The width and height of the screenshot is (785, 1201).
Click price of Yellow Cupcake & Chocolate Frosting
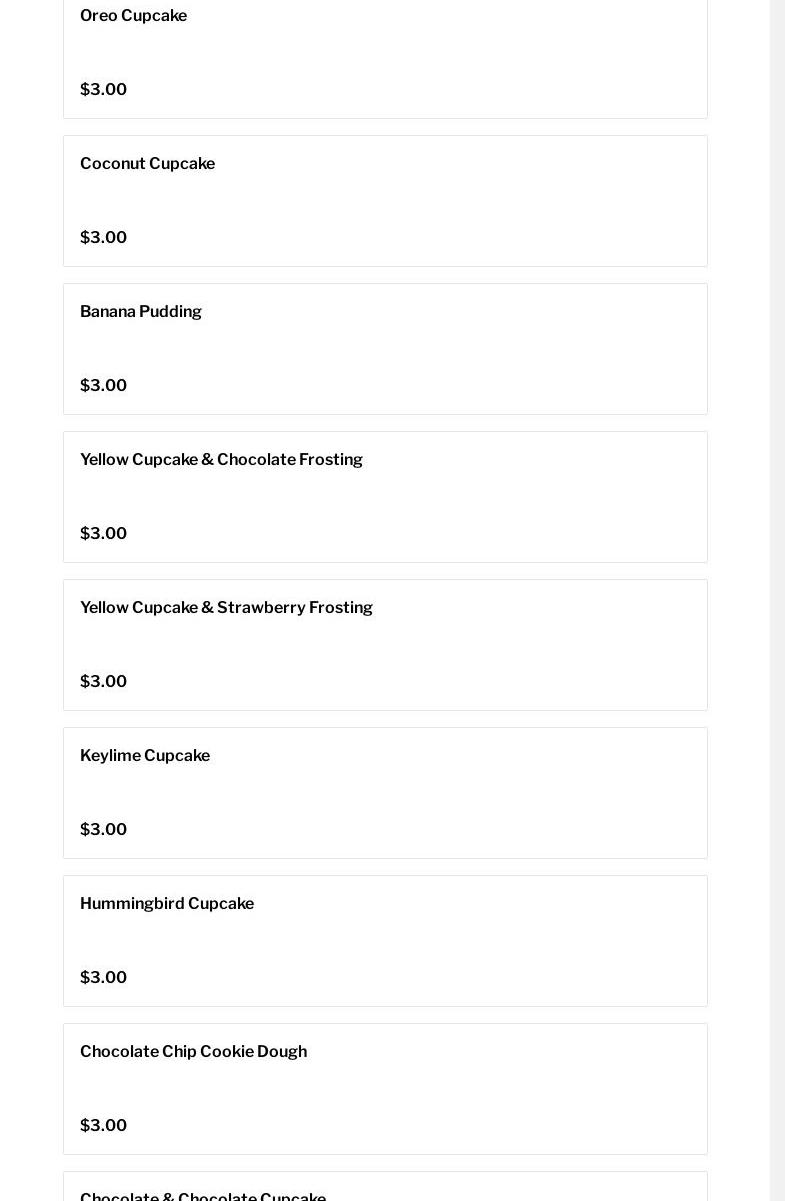[x=103, y=533]
